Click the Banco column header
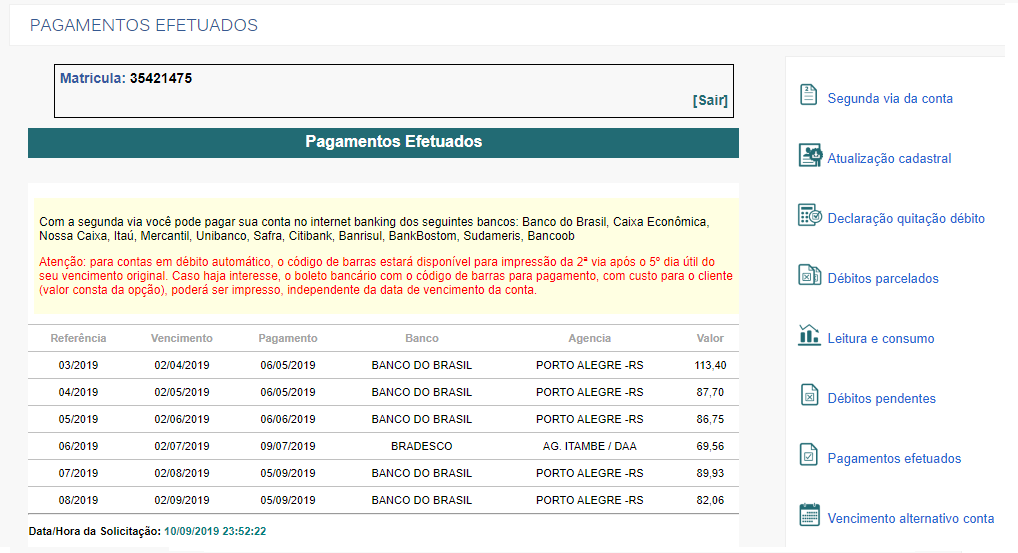Screen dimensions: 1018x553 (422, 338)
